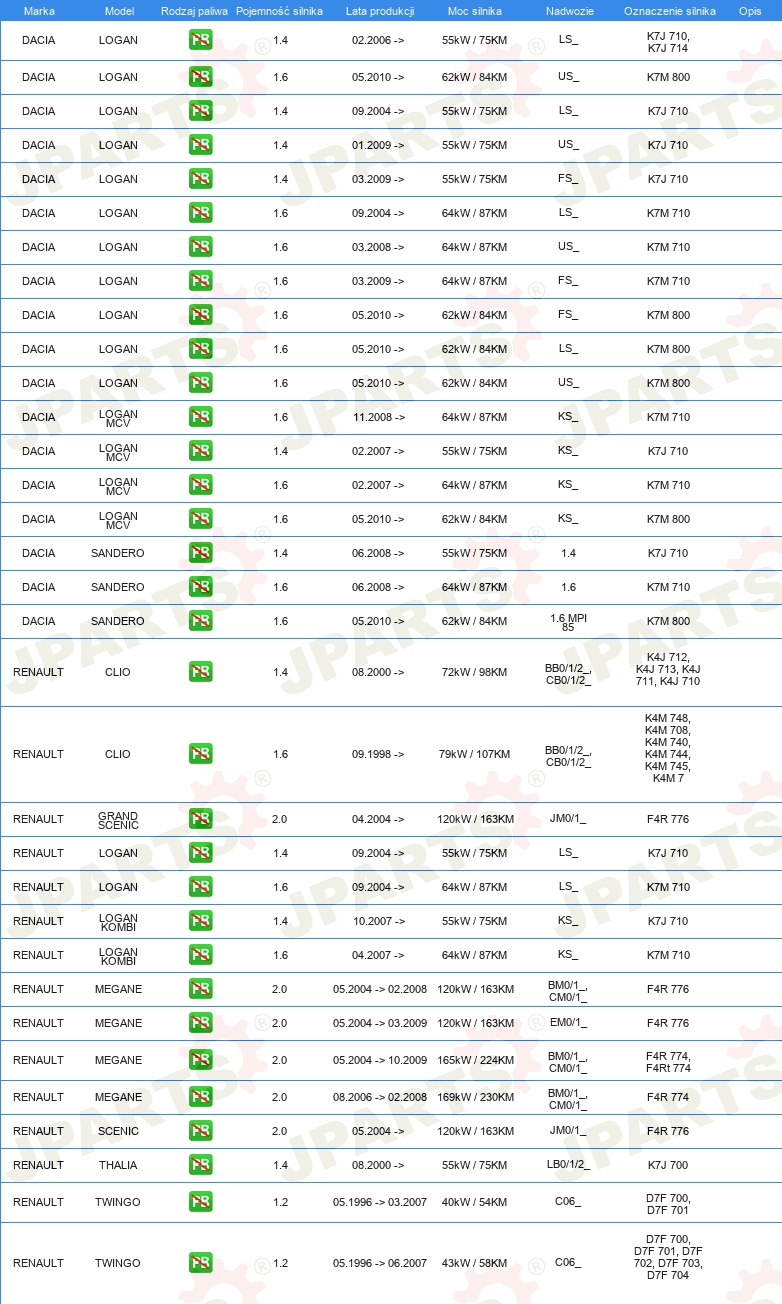Select fuel icon for Dacia Logan 1.4 03.2009
782x1304 pixels.
pyautogui.click(x=200, y=179)
